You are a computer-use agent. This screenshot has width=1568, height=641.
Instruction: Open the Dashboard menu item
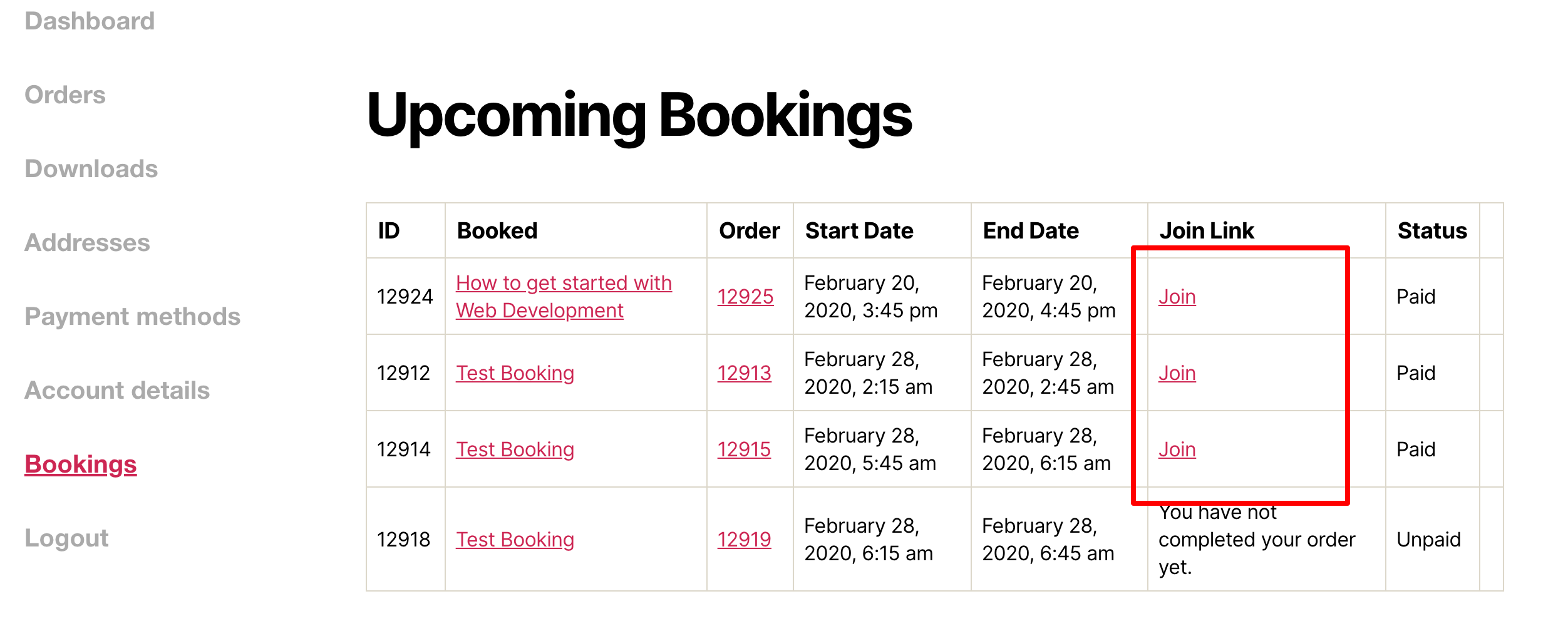tap(90, 21)
